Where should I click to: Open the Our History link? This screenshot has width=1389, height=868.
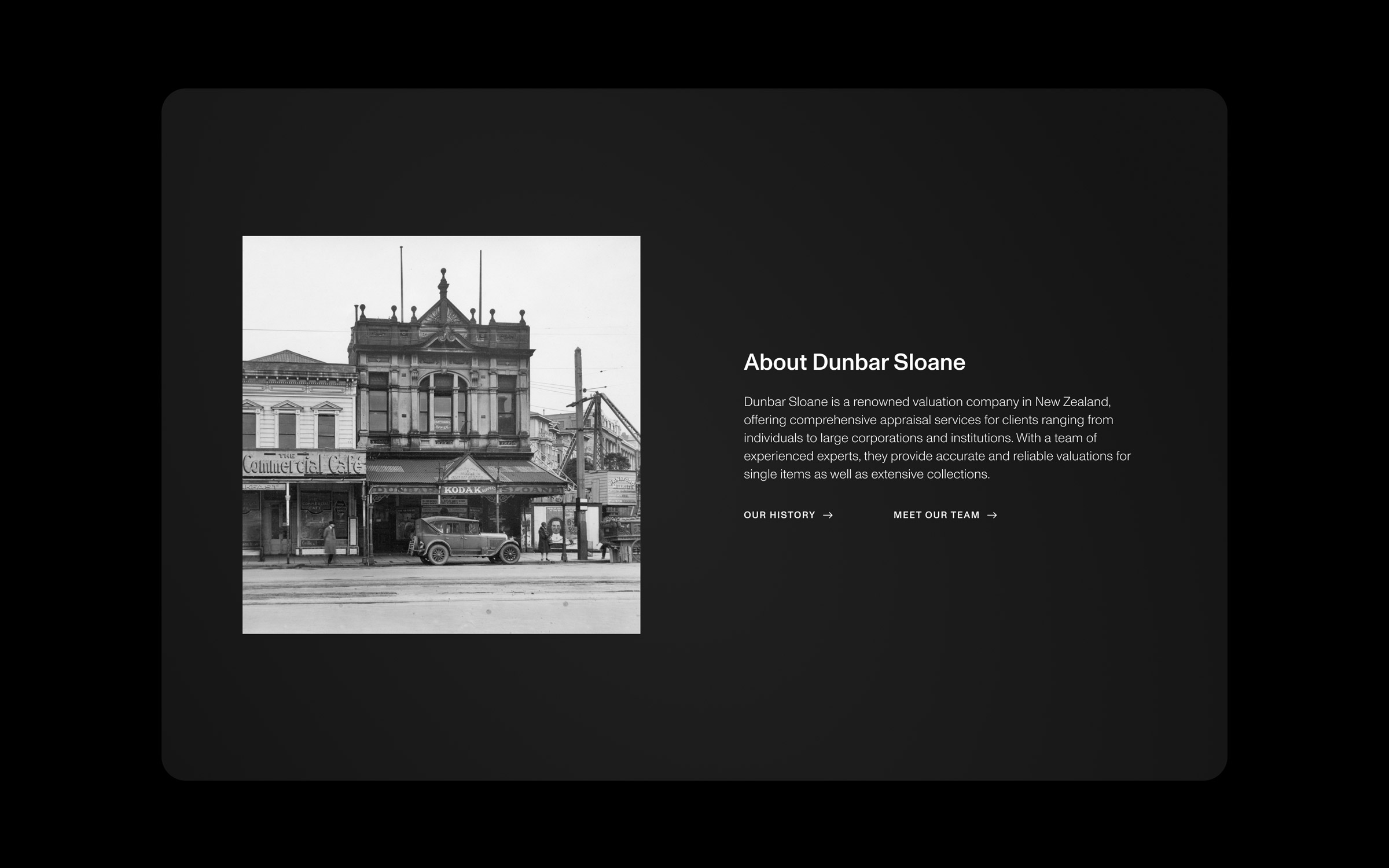click(x=779, y=515)
